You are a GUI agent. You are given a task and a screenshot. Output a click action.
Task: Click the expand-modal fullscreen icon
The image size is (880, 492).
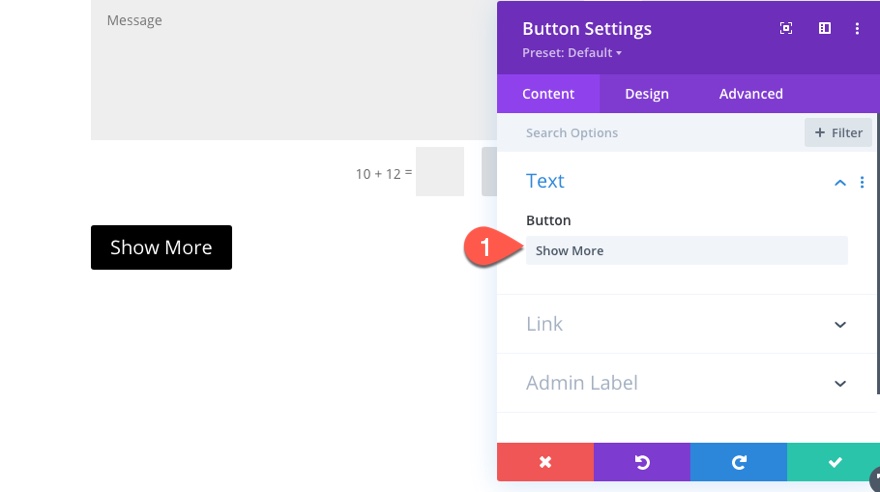[786, 29]
